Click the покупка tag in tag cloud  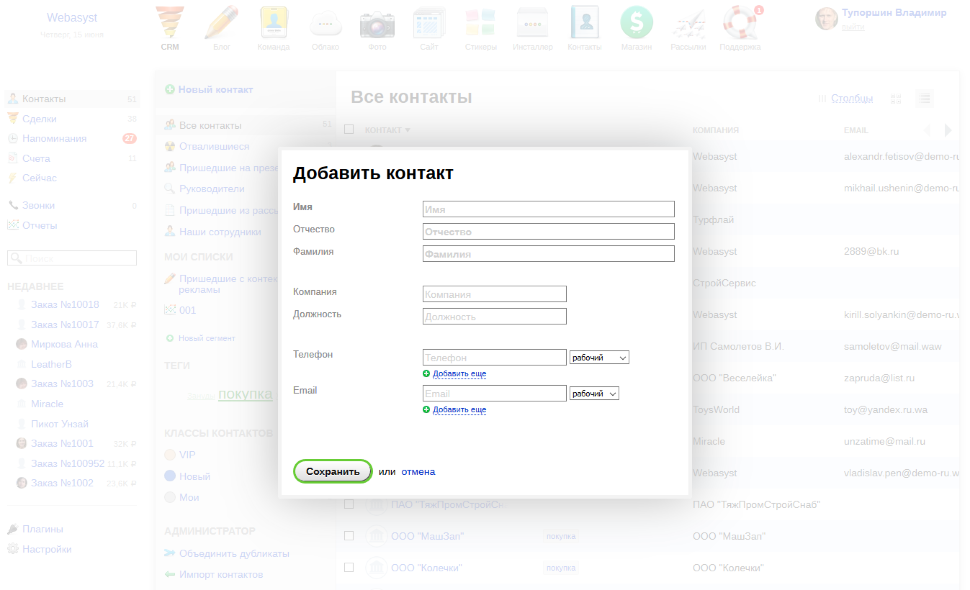pyautogui.click(x=245, y=394)
